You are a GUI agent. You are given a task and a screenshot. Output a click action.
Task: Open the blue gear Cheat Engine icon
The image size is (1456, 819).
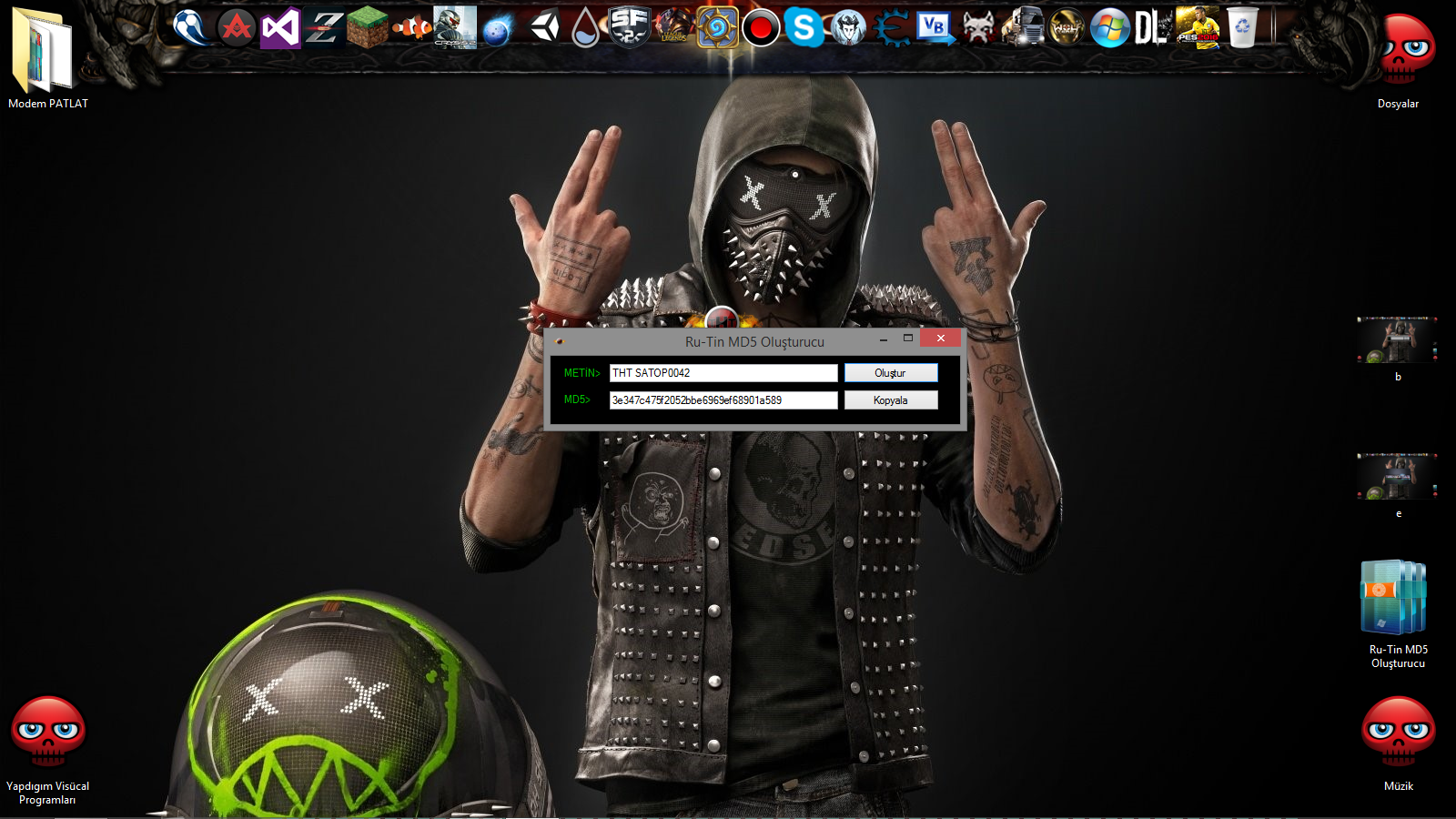892,28
